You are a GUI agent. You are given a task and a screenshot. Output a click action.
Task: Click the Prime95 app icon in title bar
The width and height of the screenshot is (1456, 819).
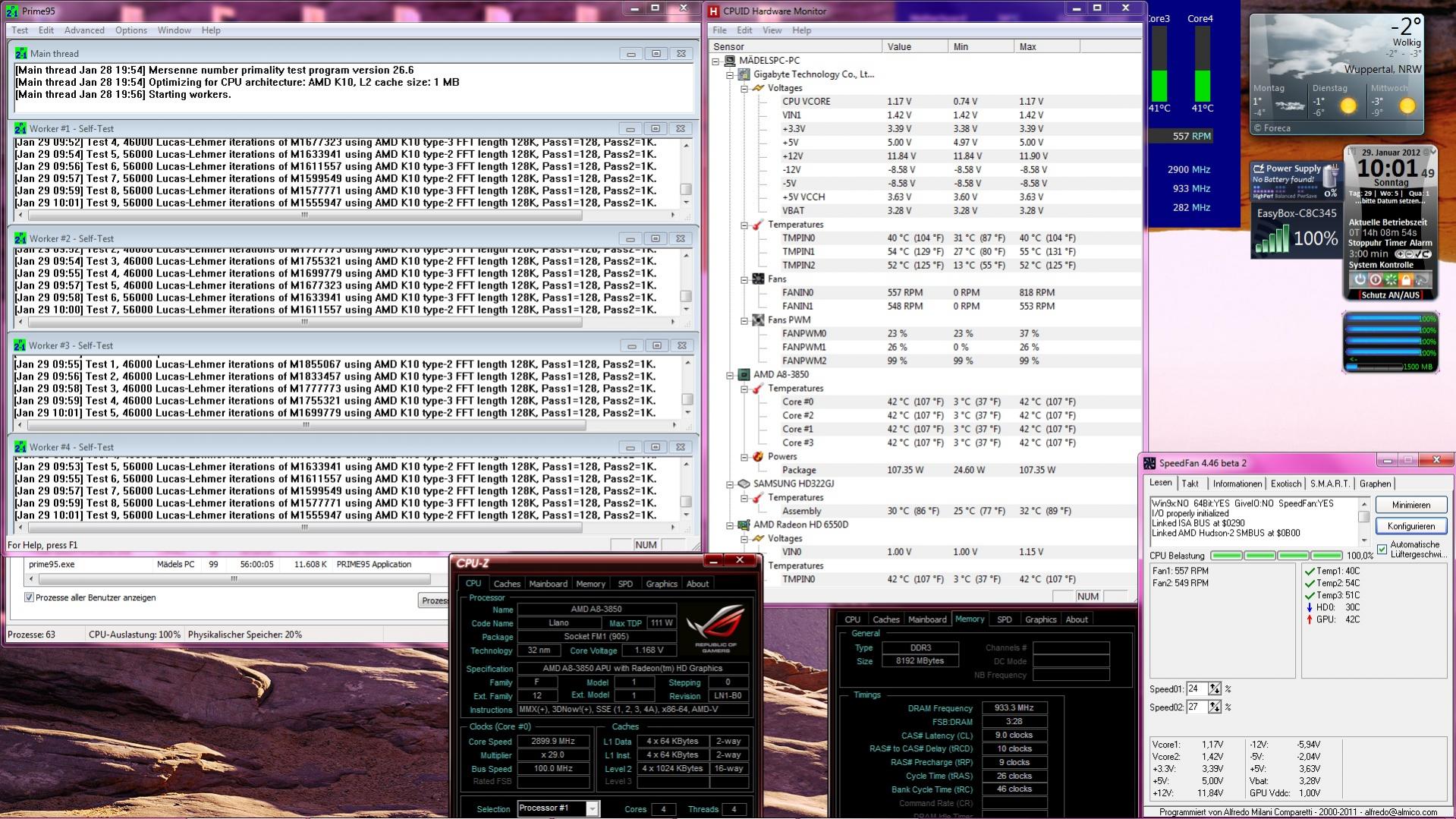click(x=11, y=11)
